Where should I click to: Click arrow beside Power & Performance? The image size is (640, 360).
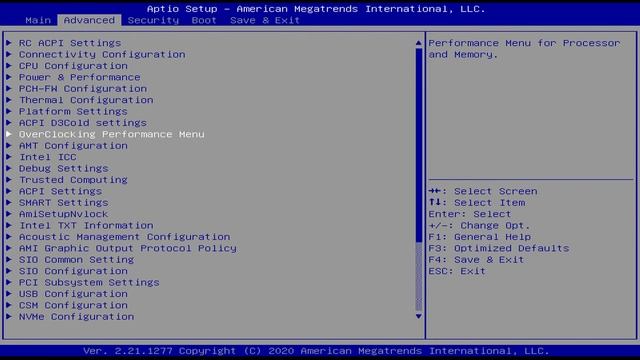(9, 77)
